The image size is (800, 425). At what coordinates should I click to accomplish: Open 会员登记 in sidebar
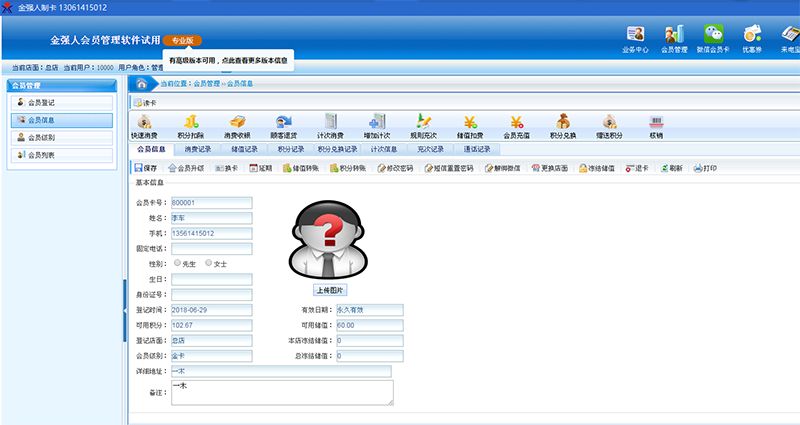pos(62,103)
